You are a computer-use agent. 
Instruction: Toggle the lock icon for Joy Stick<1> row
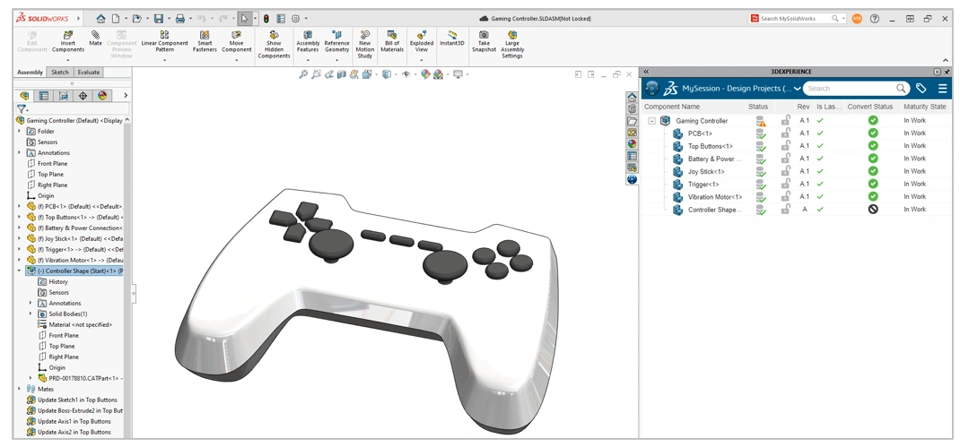pyautogui.click(x=786, y=171)
